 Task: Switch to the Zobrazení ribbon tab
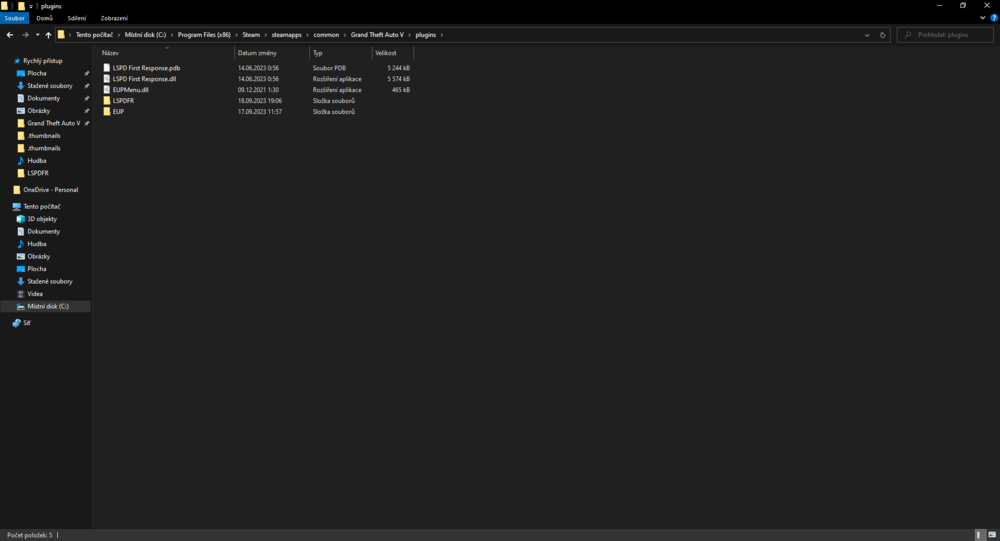click(x=114, y=18)
